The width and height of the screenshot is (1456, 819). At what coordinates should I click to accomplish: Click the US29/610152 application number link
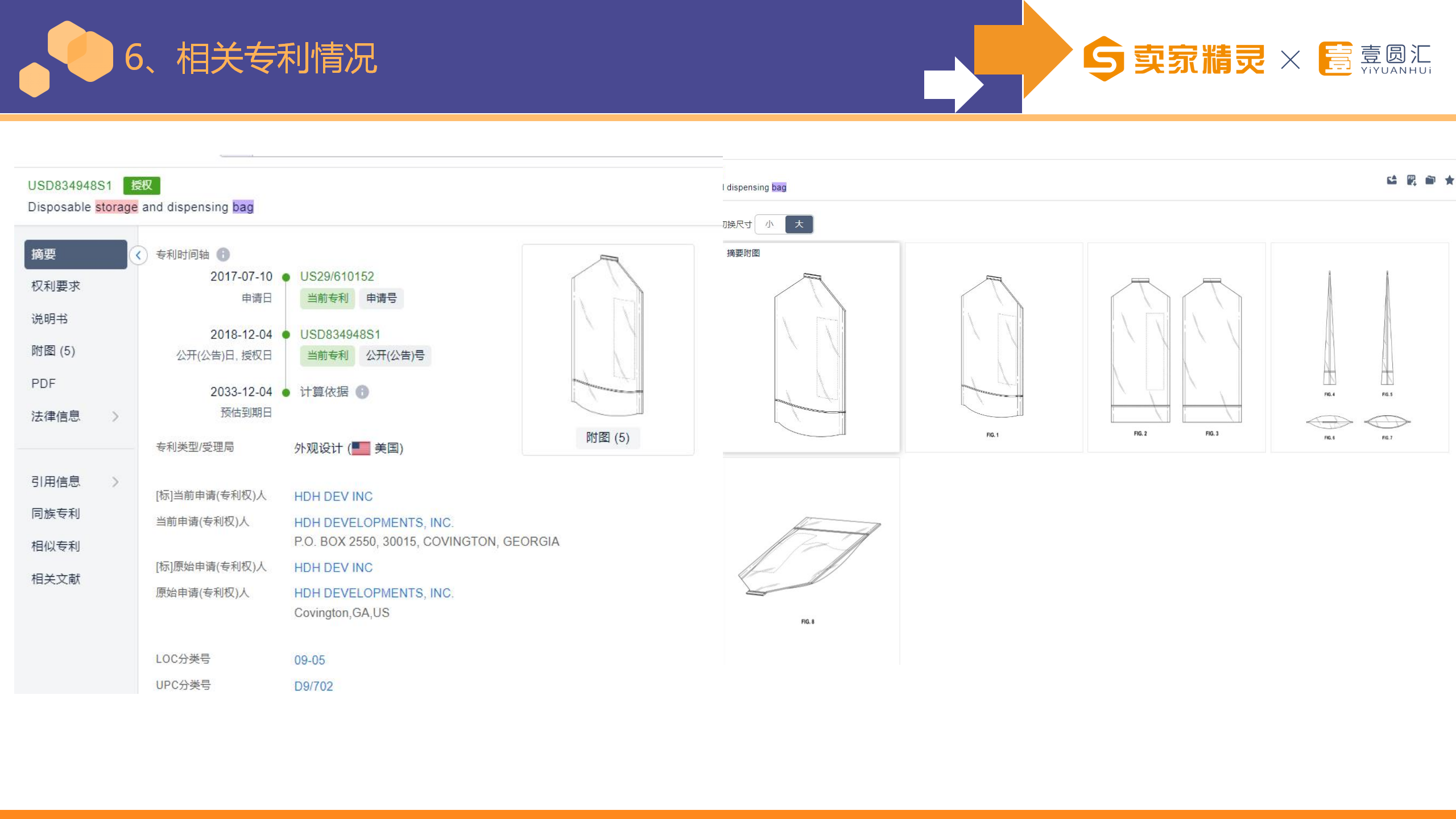[337, 276]
